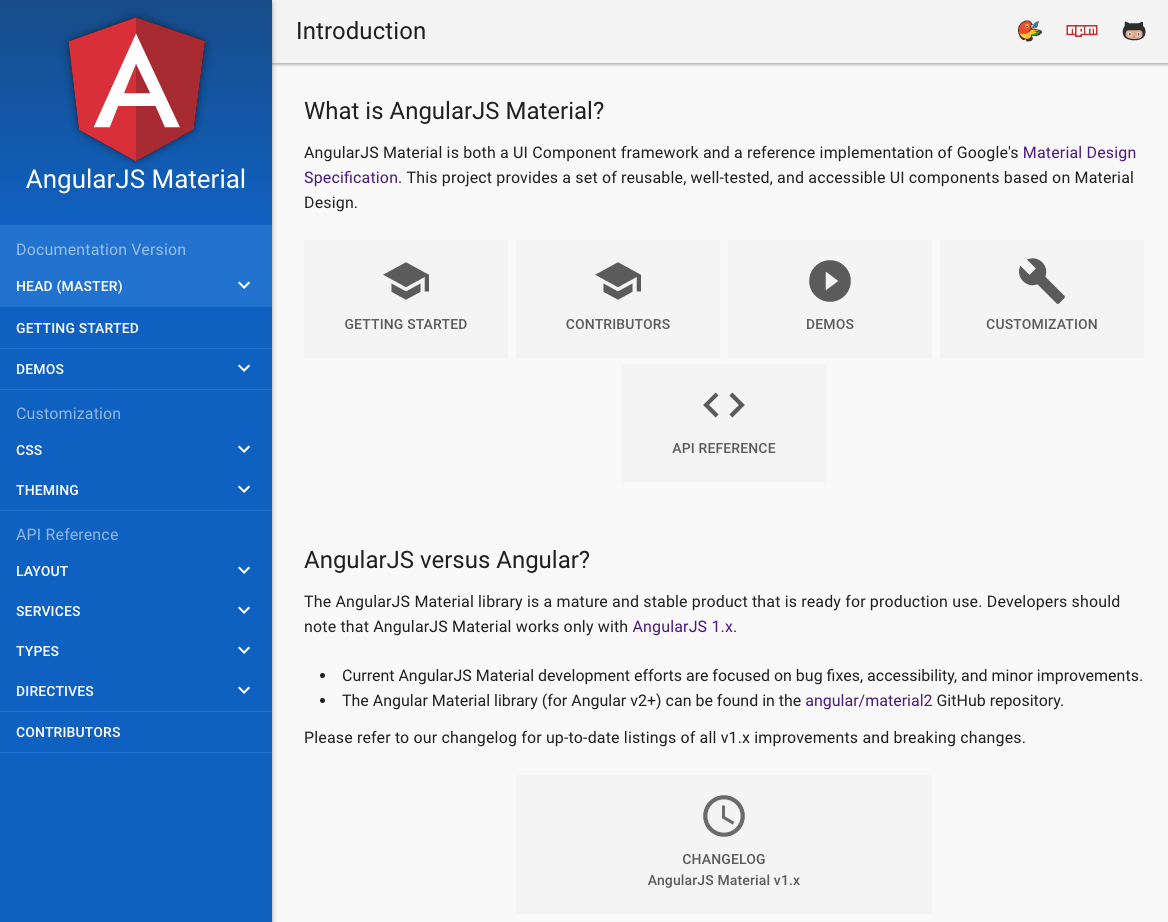The width and height of the screenshot is (1168, 922).
Task: Follow the angular/material2 link
Action: click(x=869, y=701)
